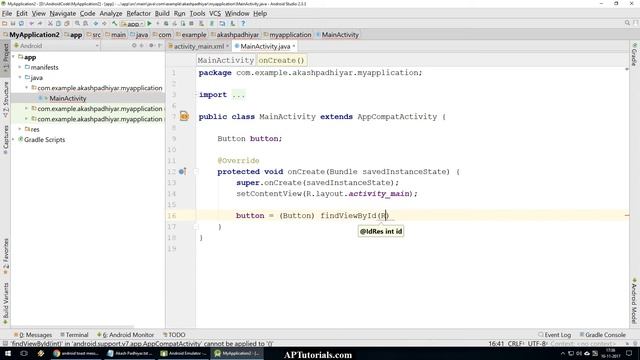Image resolution: width=640 pixels, height=360 pixels.
Task: Toggle the Project tool window
Action: (x=6, y=58)
